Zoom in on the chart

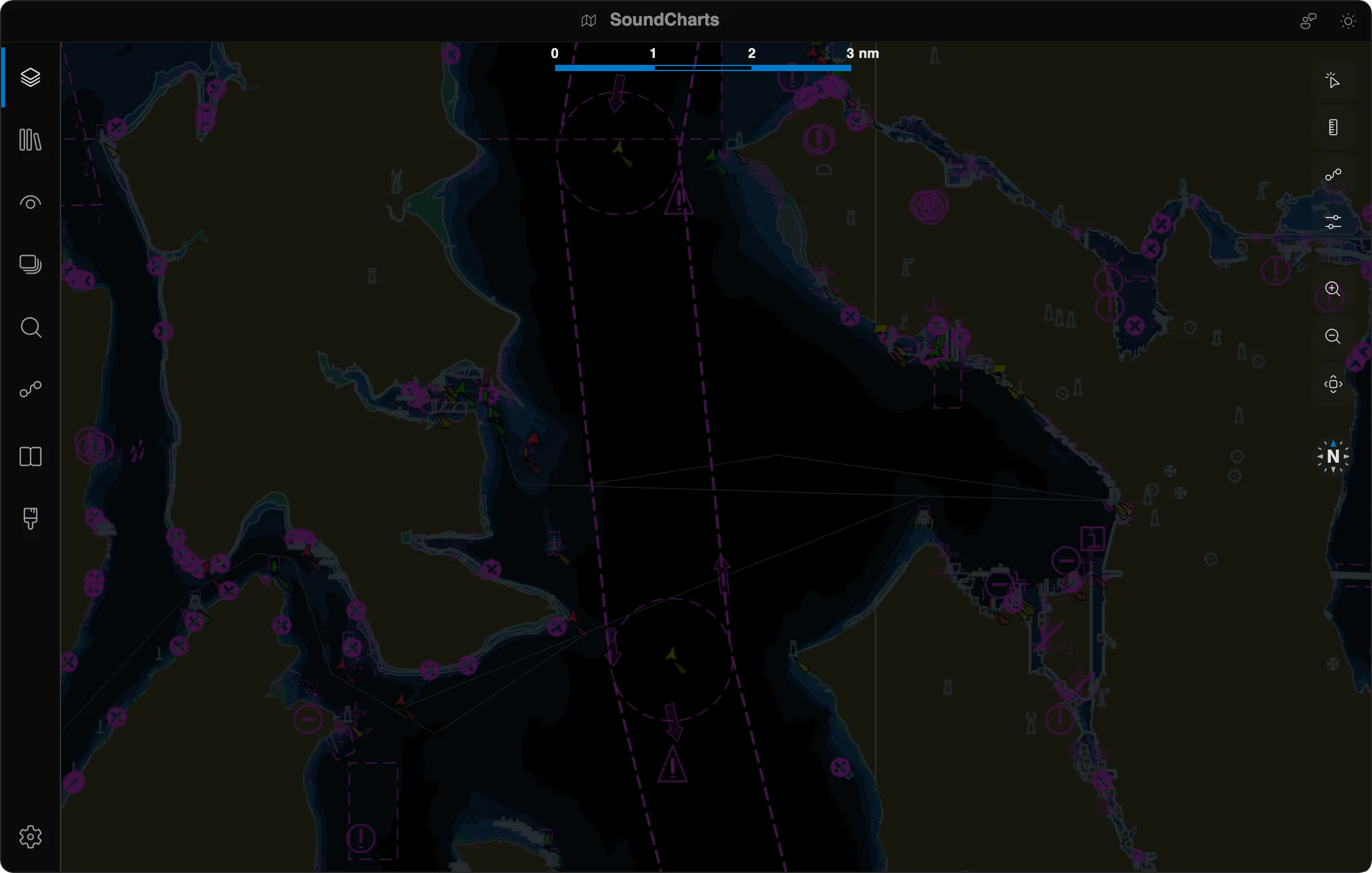click(x=1333, y=289)
